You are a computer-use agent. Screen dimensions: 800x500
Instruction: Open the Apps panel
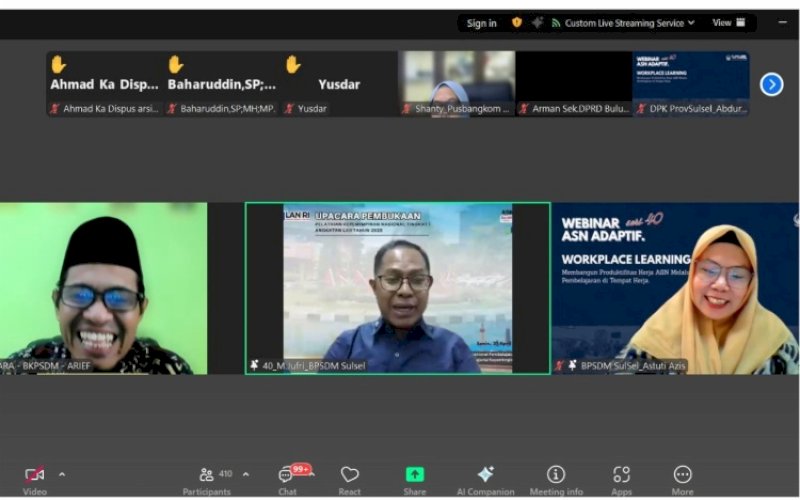(621, 476)
